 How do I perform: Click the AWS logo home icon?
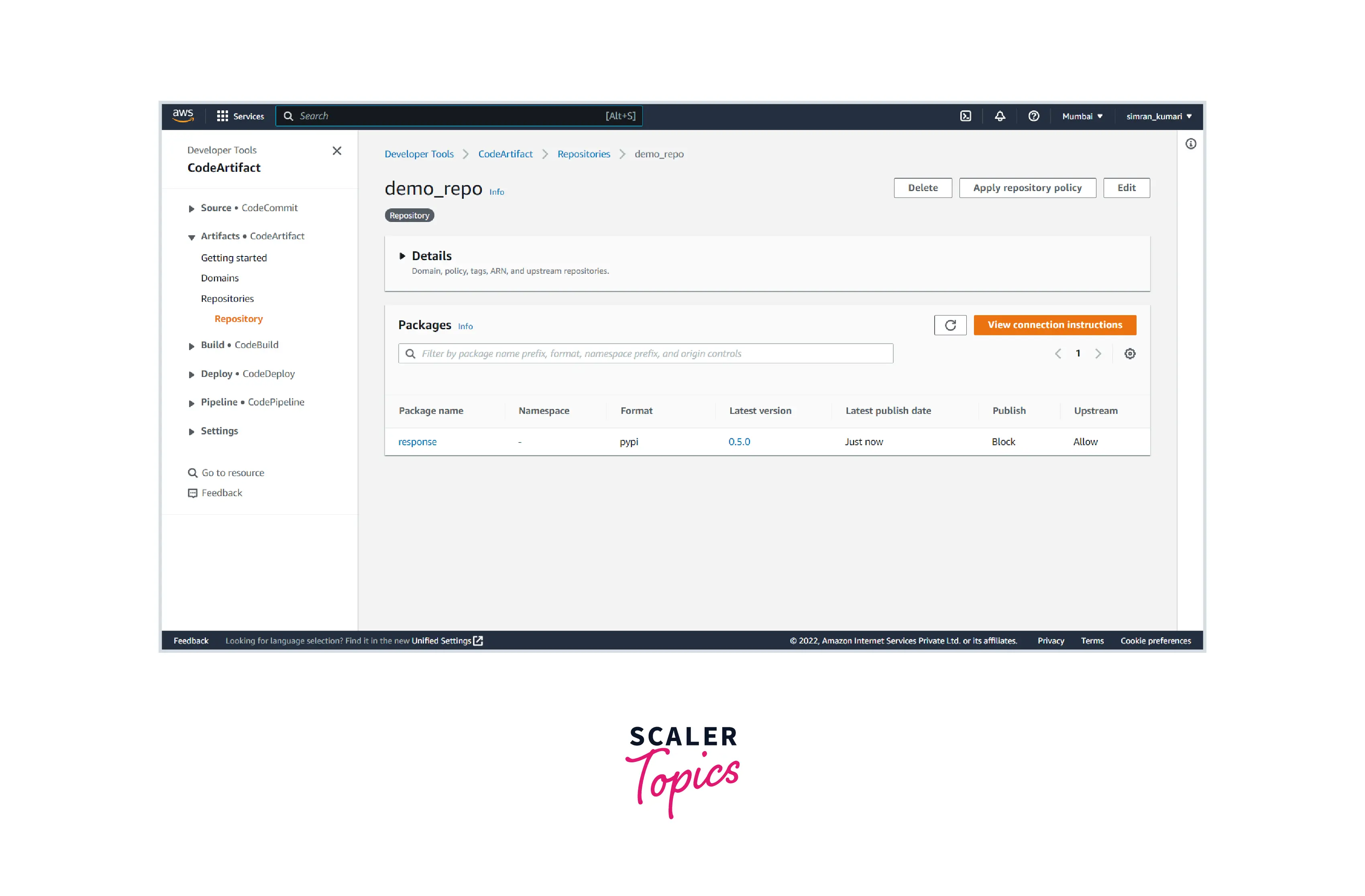click(x=183, y=115)
